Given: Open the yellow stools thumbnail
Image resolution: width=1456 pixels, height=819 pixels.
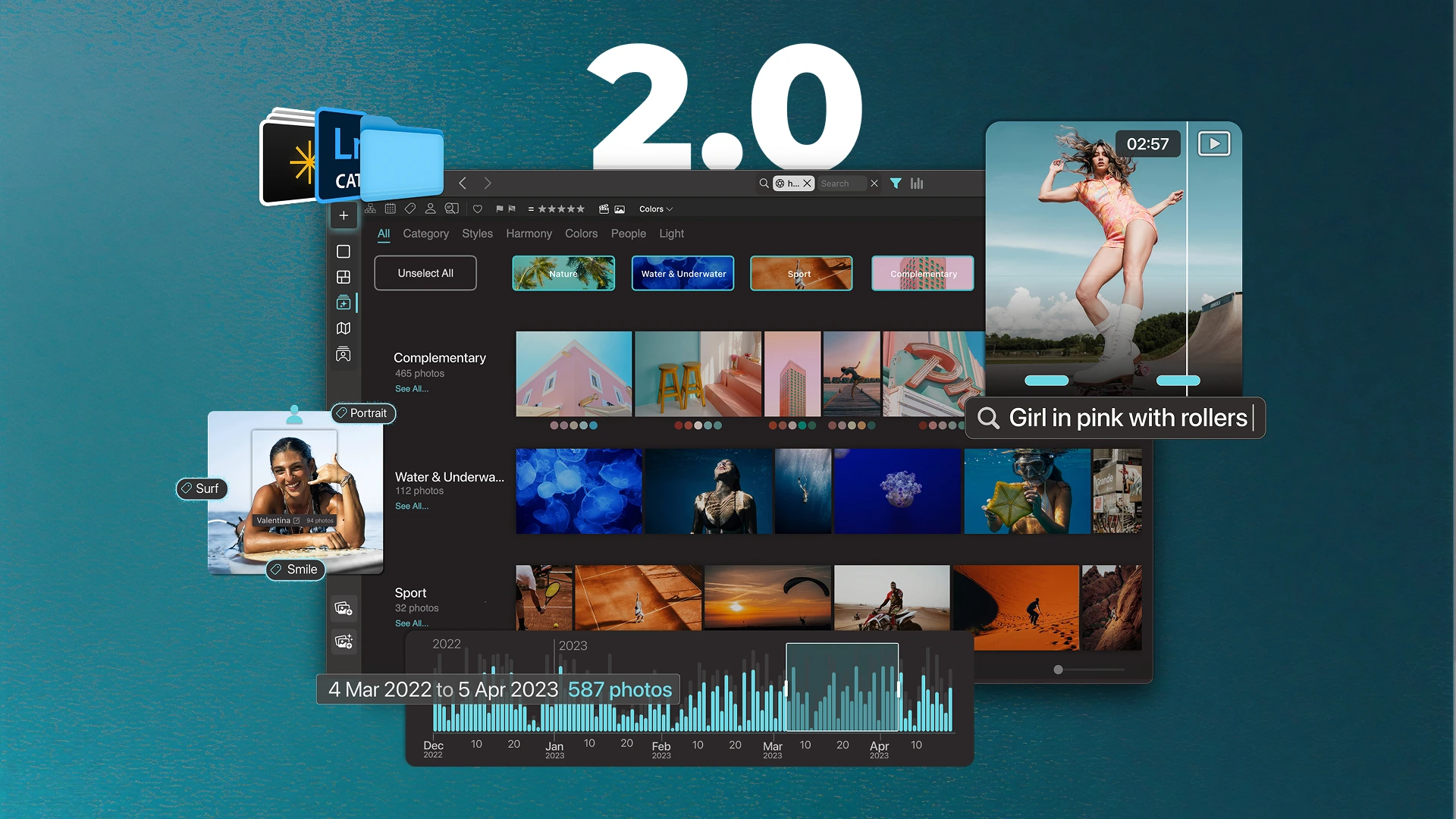Looking at the screenshot, I should 698,374.
